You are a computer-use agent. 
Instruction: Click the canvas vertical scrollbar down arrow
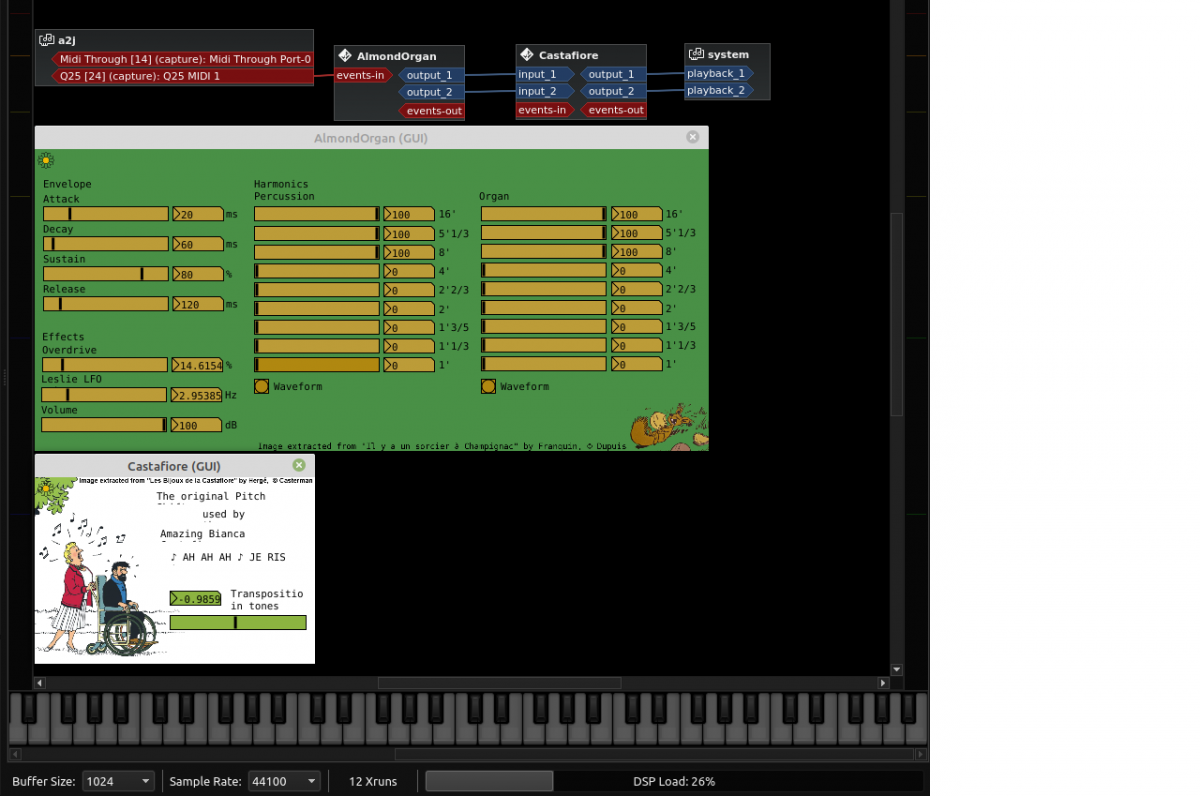click(x=896, y=670)
